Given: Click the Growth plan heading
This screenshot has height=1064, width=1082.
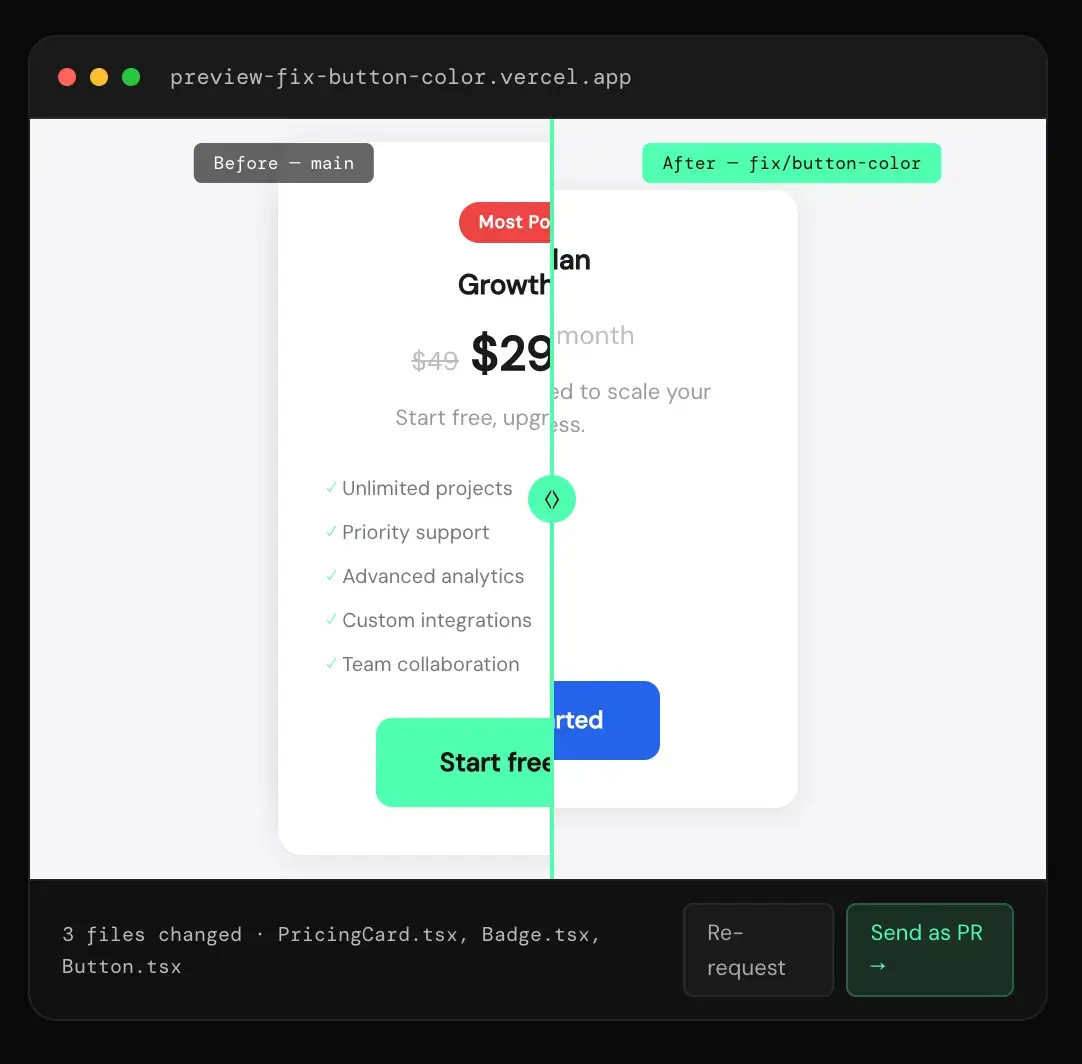Looking at the screenshot, I should pos(504,284).
